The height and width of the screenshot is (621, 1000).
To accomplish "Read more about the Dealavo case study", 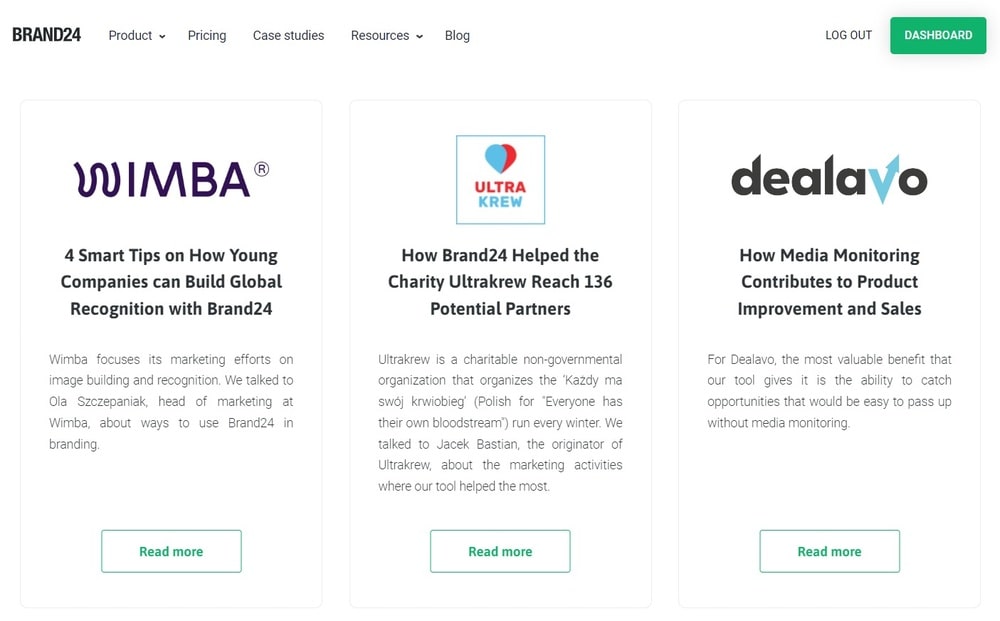I will [x=829, y=551].
